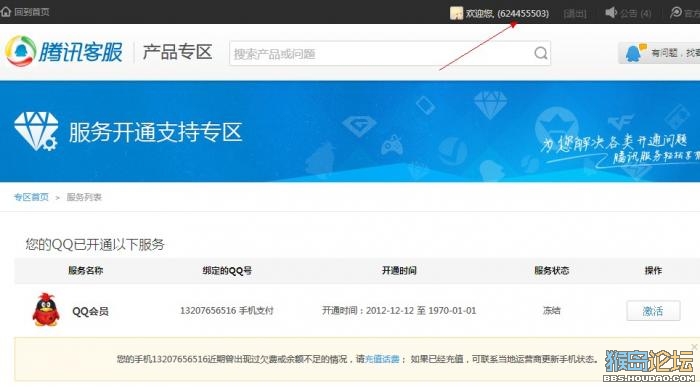The image size is (700, 387).
Task: Open the 公告 (4) notices
Action: (636, 13)
